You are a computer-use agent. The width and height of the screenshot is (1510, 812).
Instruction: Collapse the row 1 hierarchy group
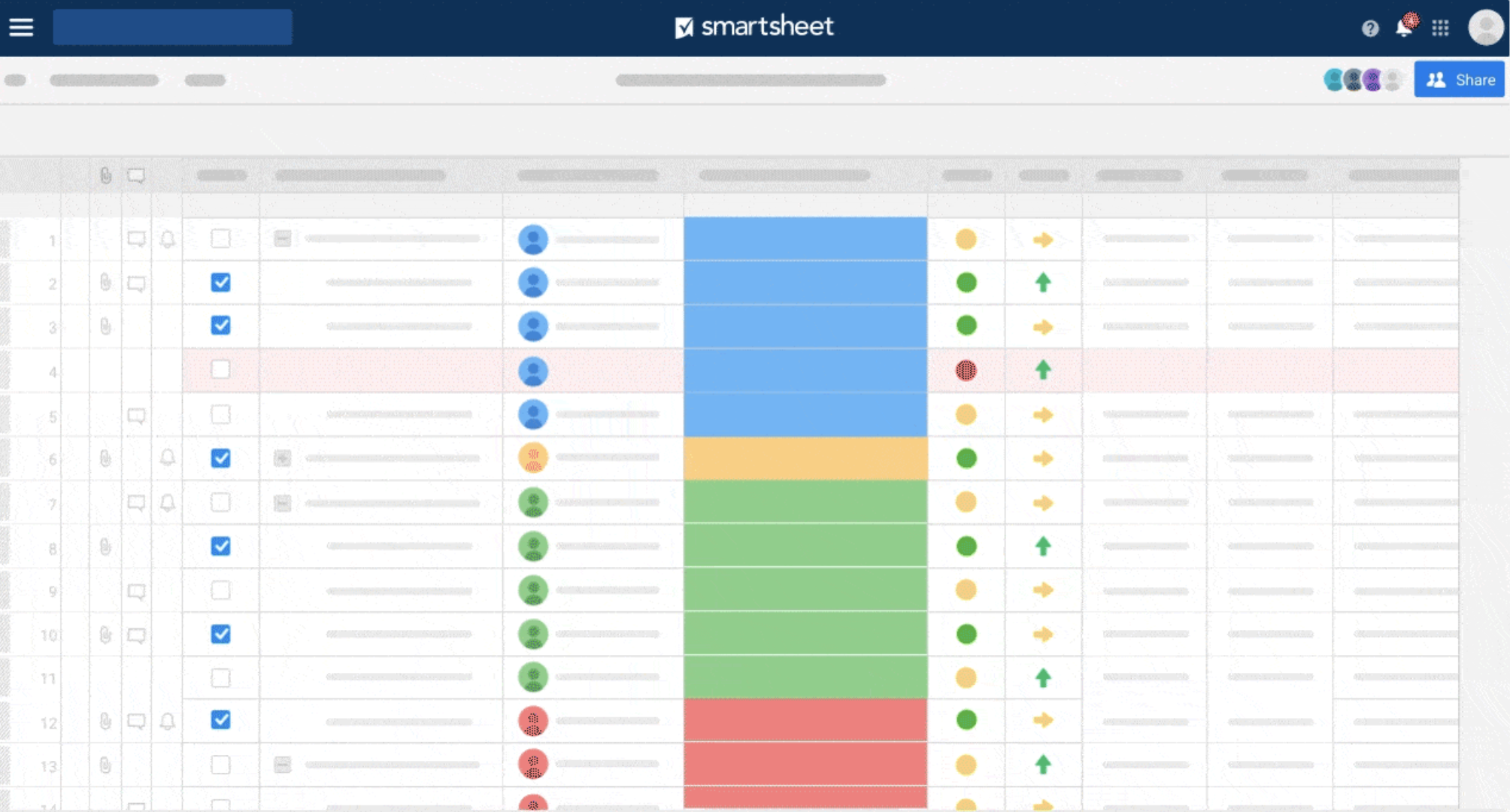point(282,239)
